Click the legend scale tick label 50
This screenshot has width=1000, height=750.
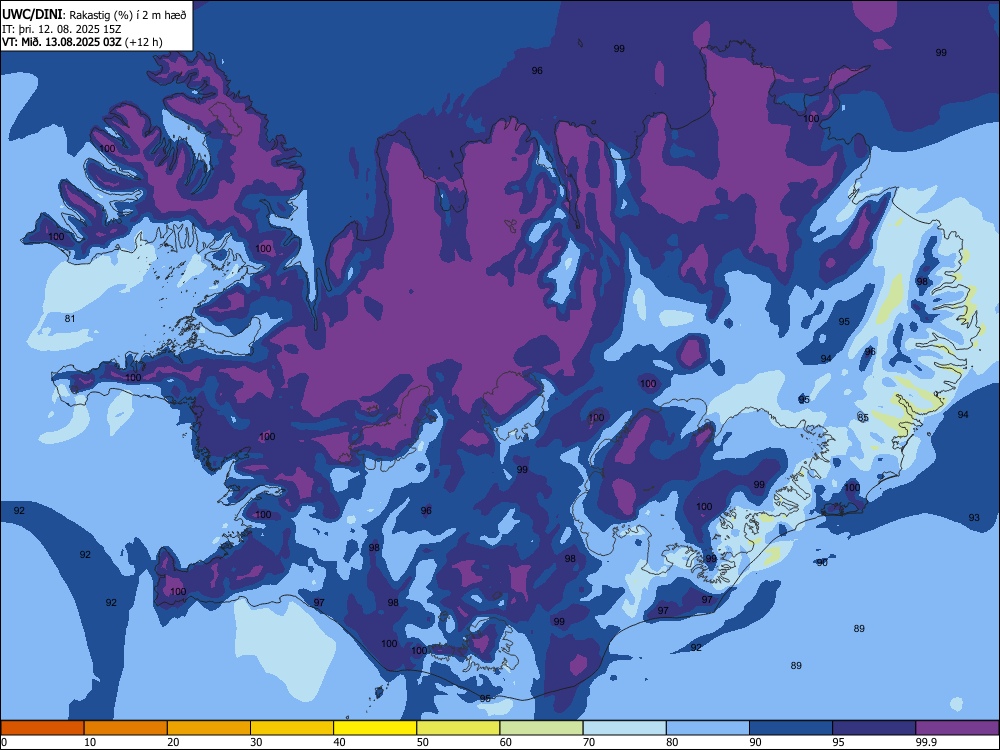tap(423, 742)
